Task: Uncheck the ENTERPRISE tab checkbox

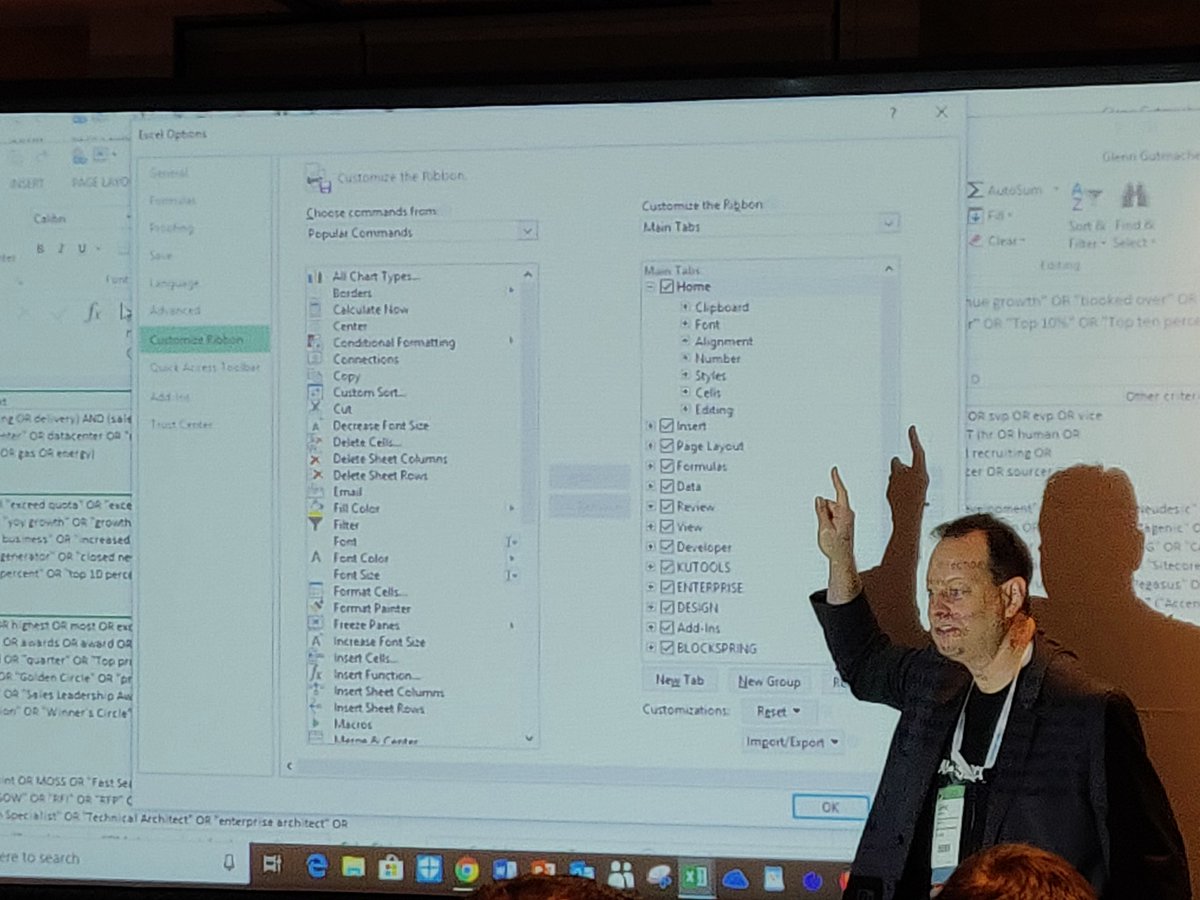Action: click(667, 587)
